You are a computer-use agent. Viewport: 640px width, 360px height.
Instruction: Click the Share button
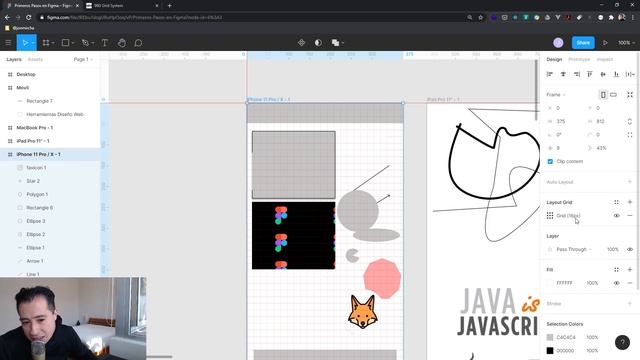(x=583, y=42)
